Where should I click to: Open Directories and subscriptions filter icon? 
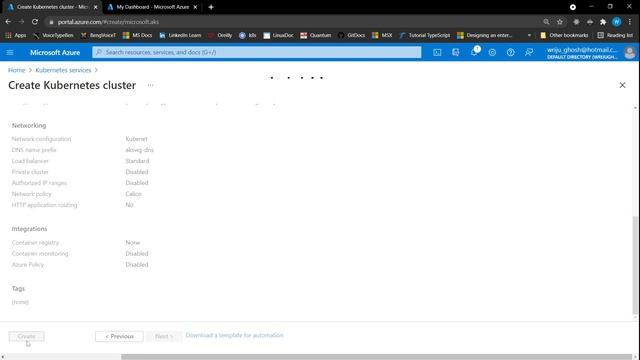coord(456,52)
